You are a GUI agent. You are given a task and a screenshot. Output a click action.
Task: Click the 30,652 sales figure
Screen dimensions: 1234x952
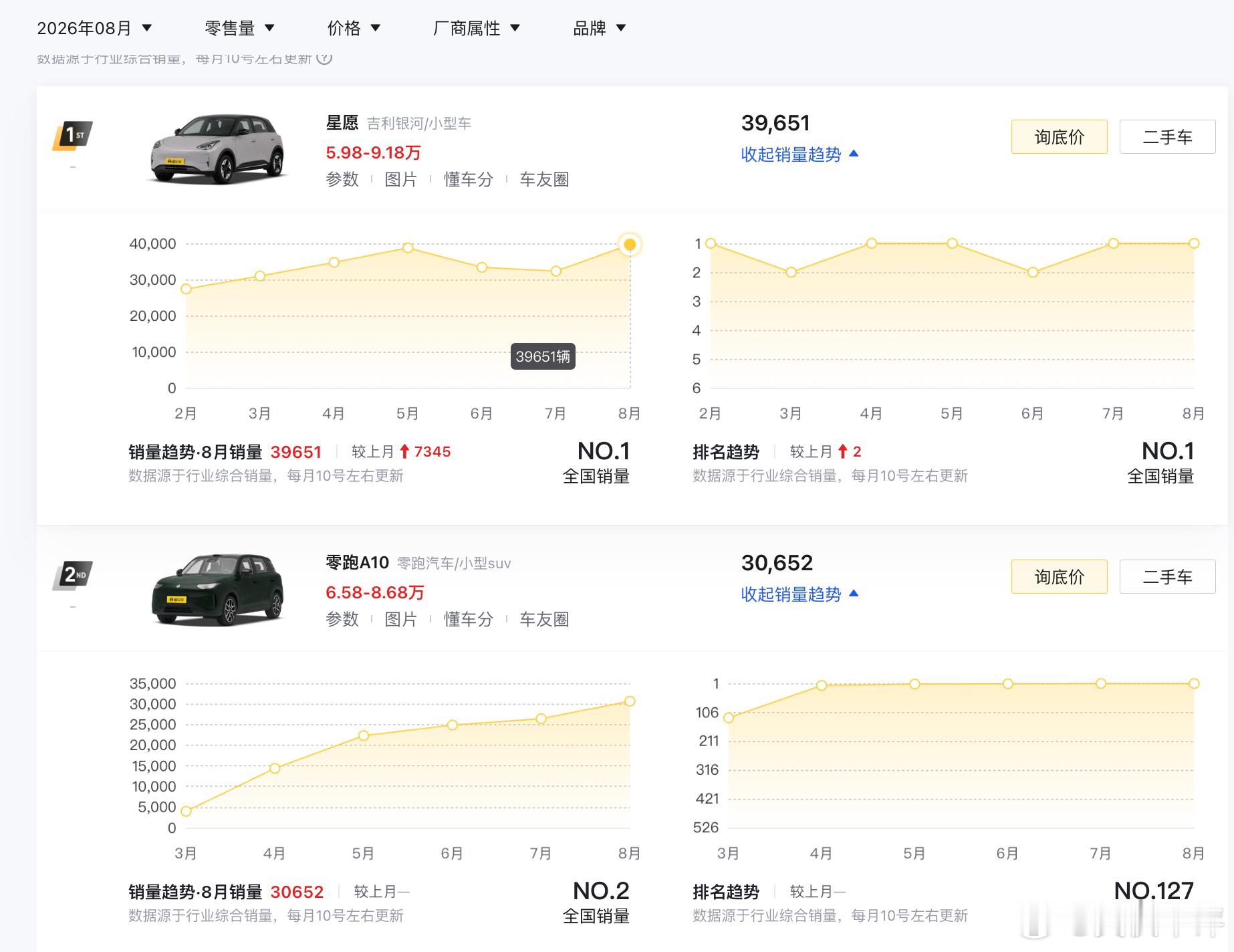pos(777,563)
